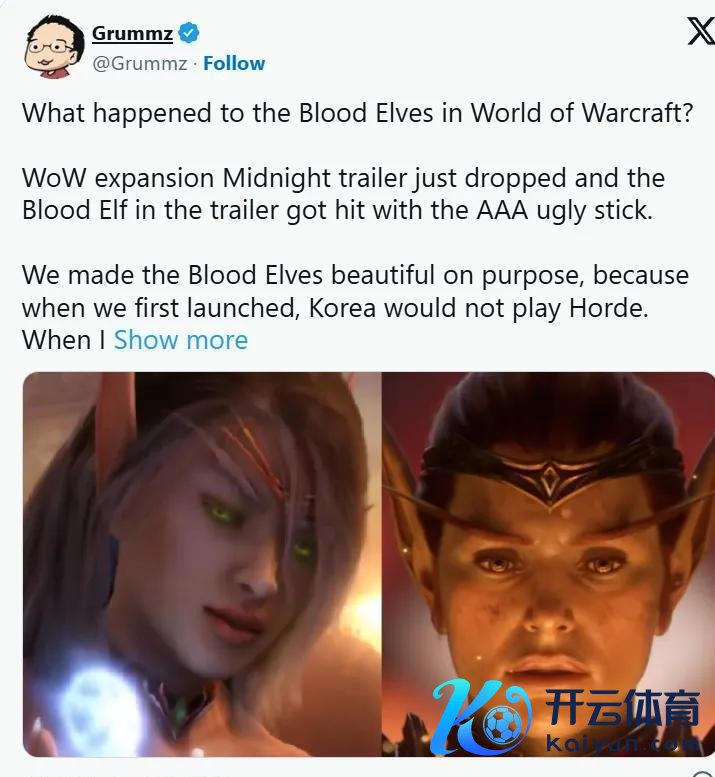
Task: Follow the Grummz account
Action: 234,63
